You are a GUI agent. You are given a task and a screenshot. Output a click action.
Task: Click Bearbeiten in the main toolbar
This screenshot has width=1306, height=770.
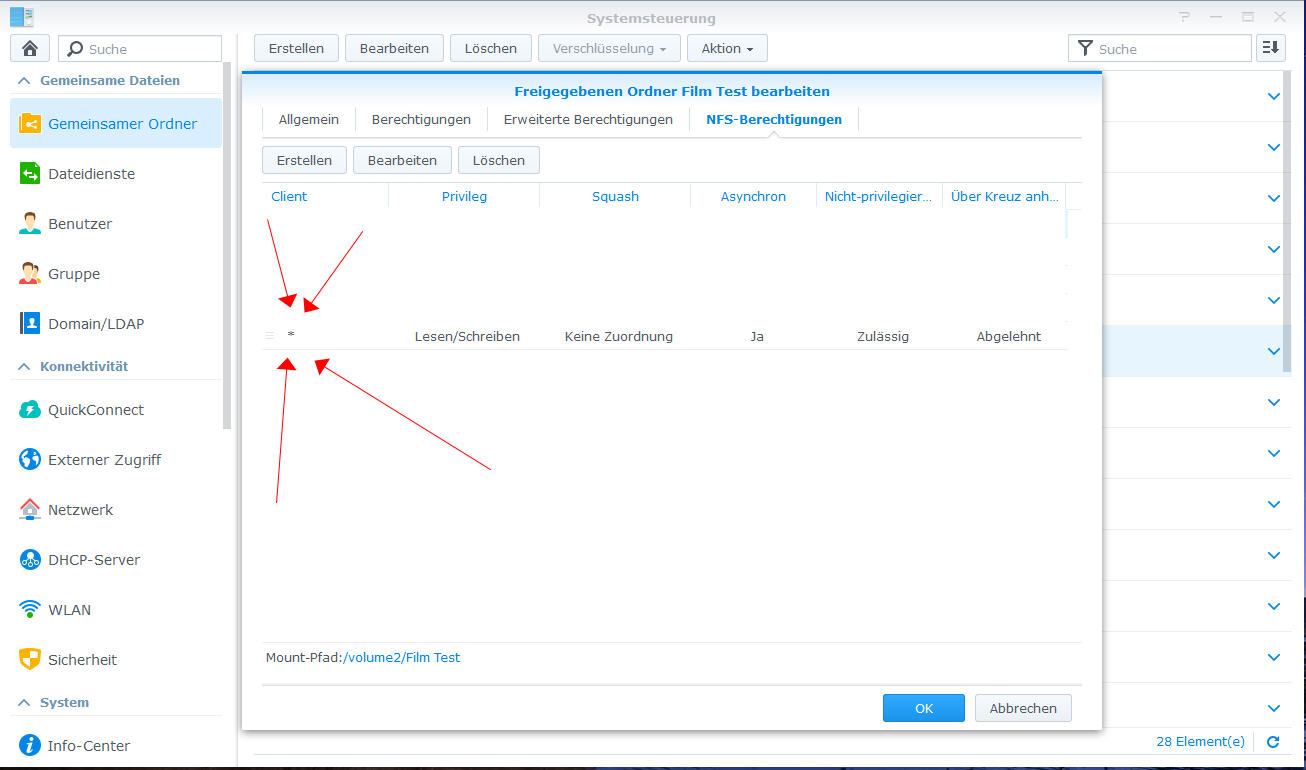click(x=394, y=48)
